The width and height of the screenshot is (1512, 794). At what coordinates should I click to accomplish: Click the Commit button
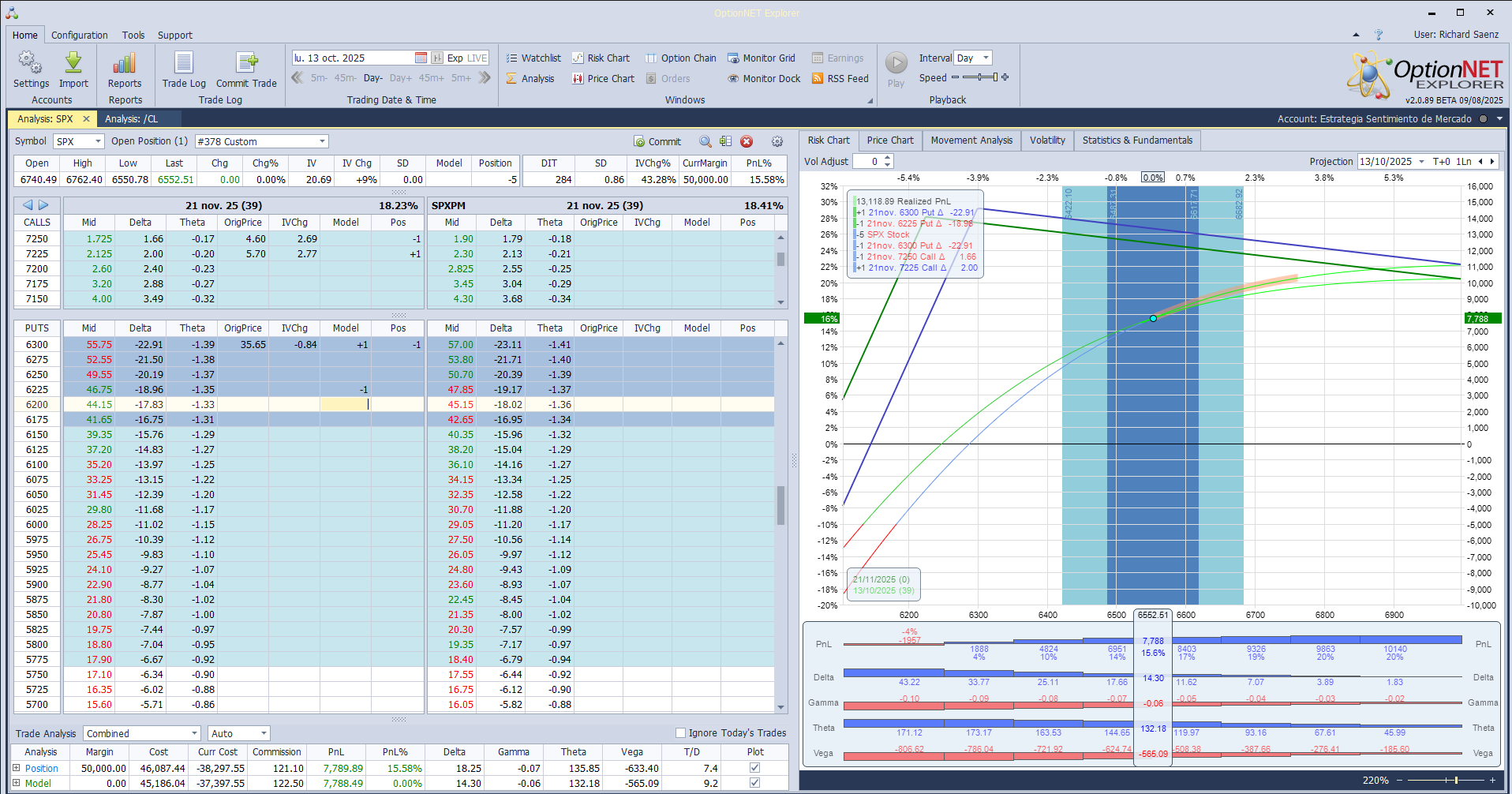657,141
